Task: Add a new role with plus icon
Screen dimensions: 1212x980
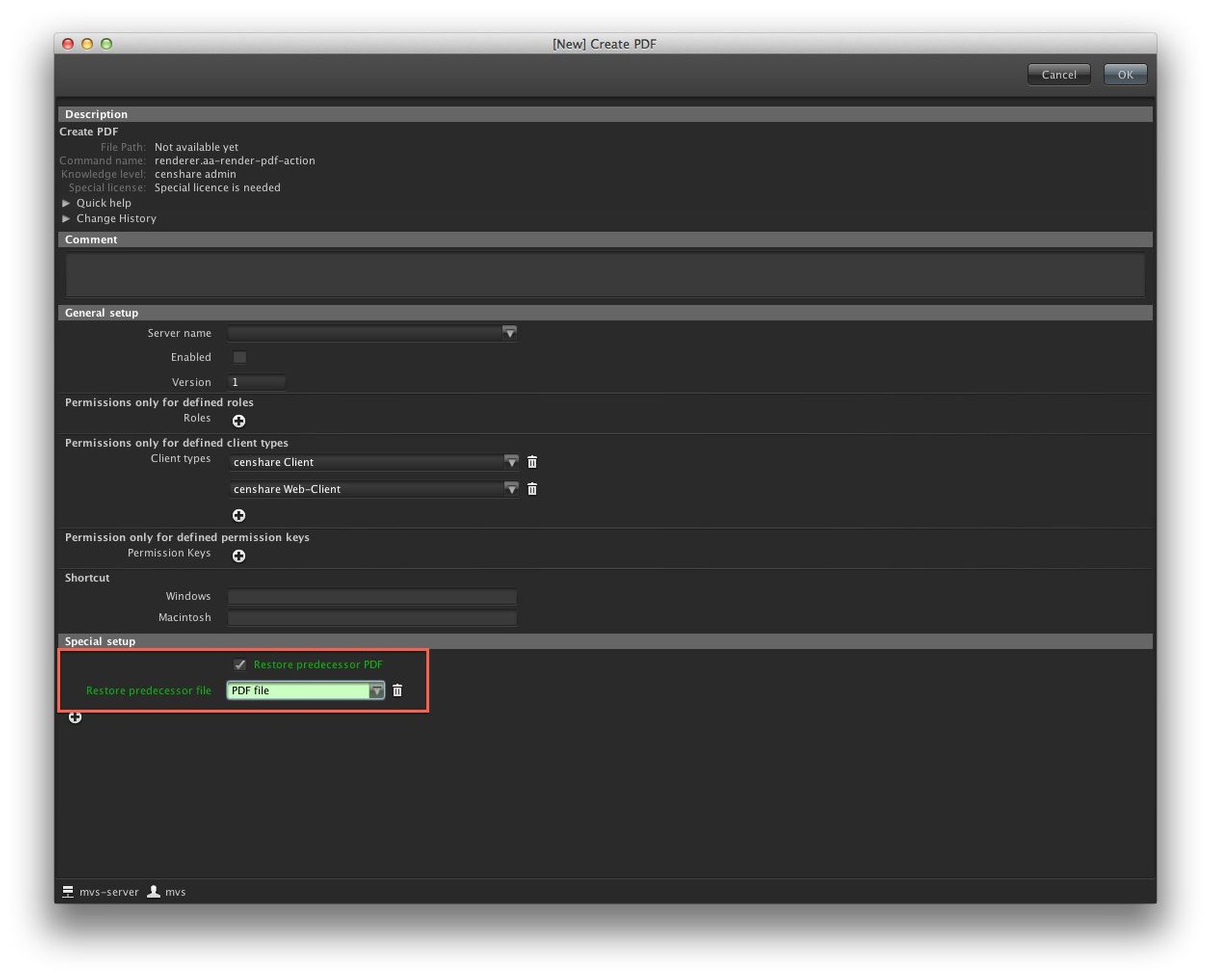Action: (238, 421)
